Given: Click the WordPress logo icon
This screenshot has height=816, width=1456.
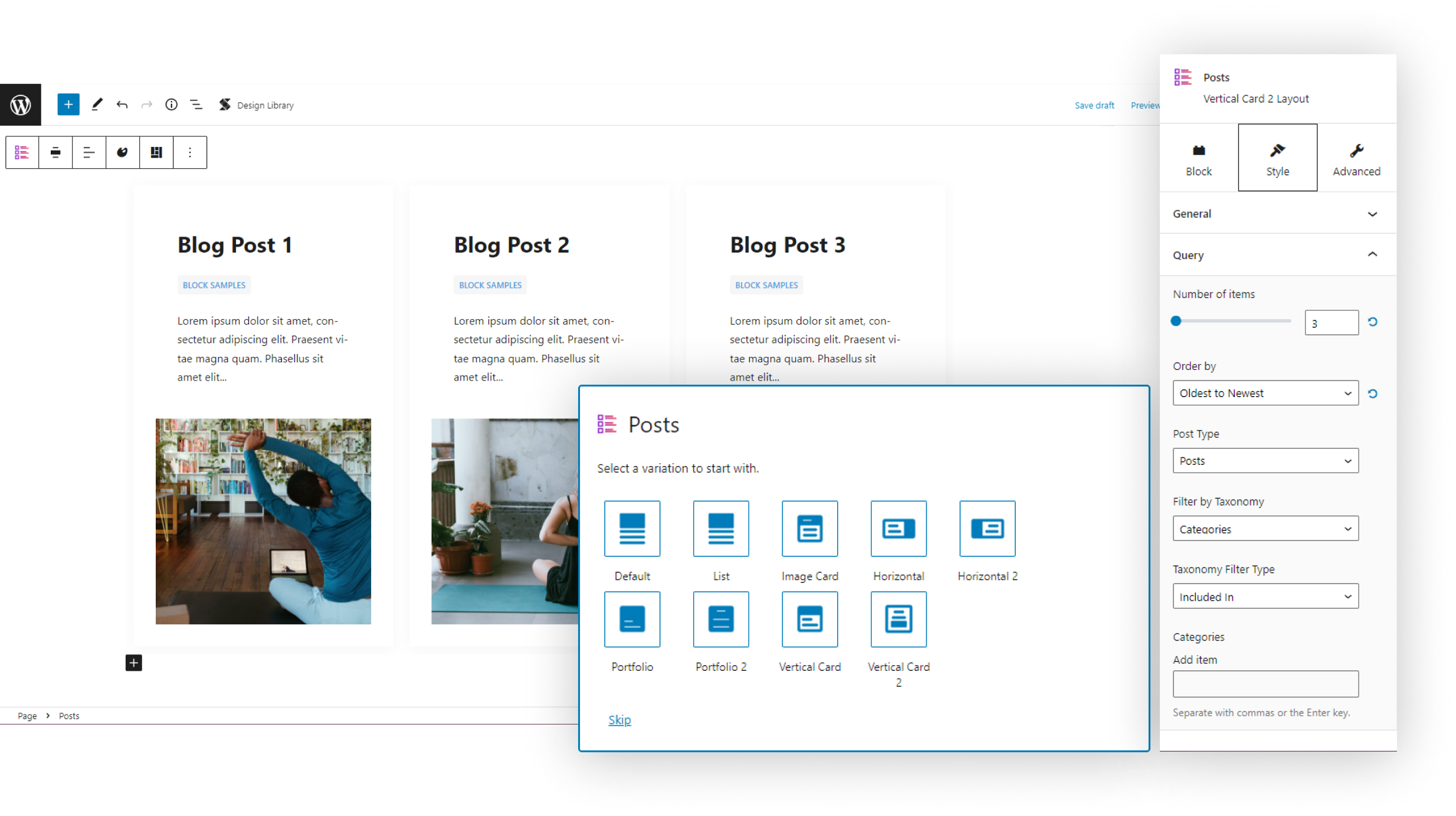Looking at the screenshot, I should pyautogui.click(x=21, y=105).
